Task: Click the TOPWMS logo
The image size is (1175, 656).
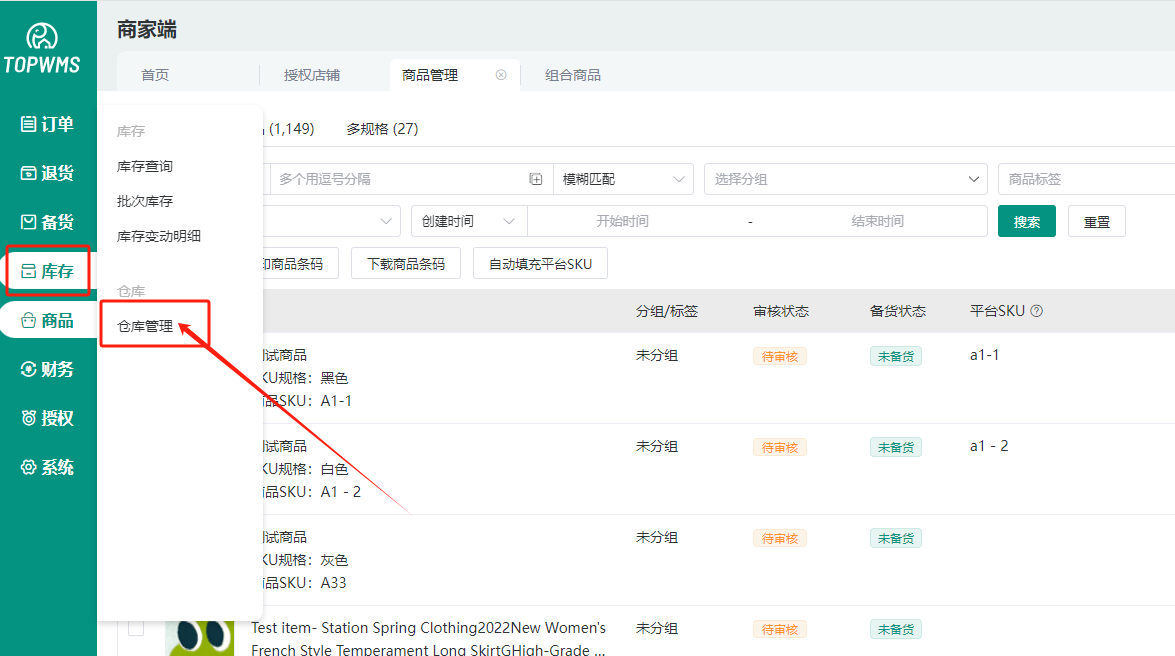Action: pos(42,49)
